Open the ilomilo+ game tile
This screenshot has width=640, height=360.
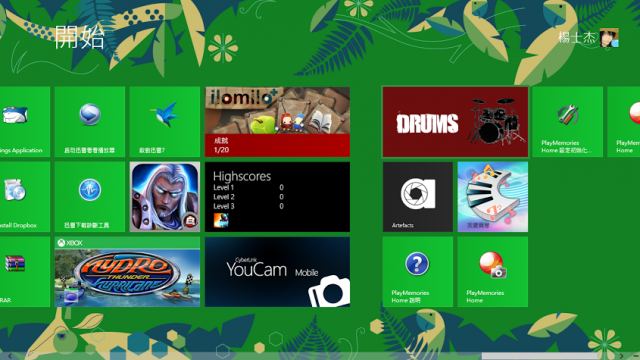point(277,122)
